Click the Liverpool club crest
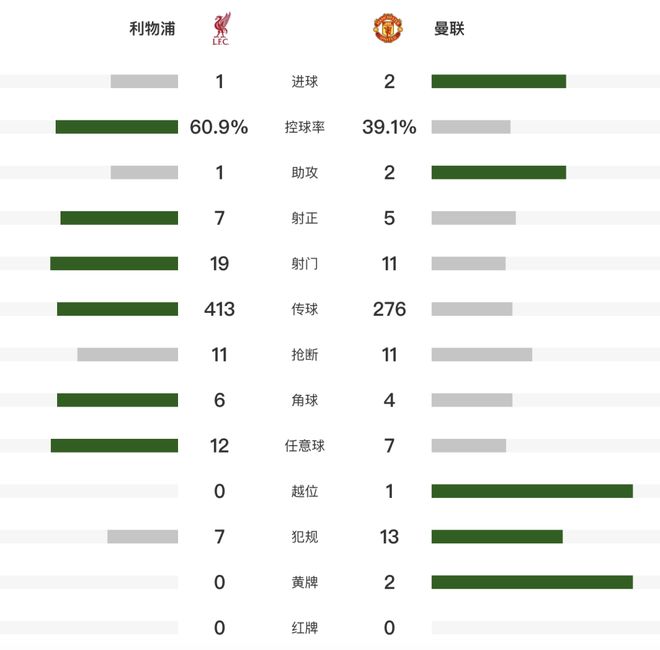 220,29
